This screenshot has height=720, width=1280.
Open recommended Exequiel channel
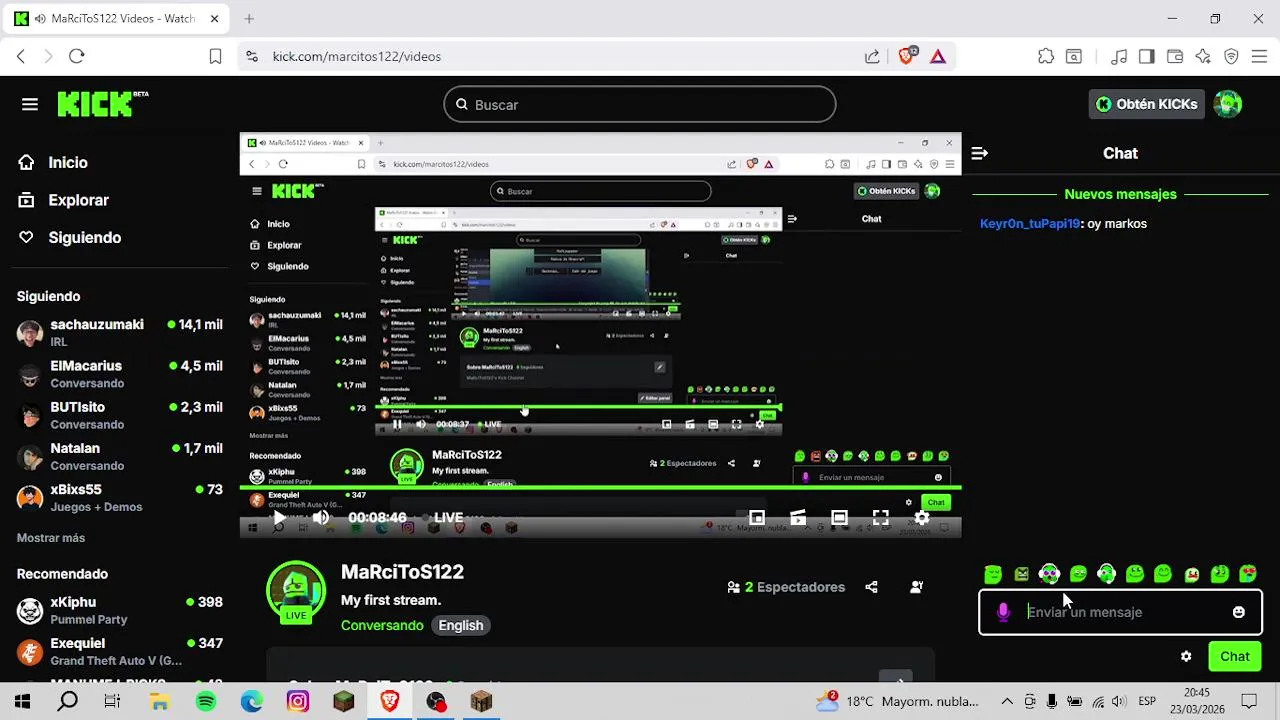tap(120, 651)
